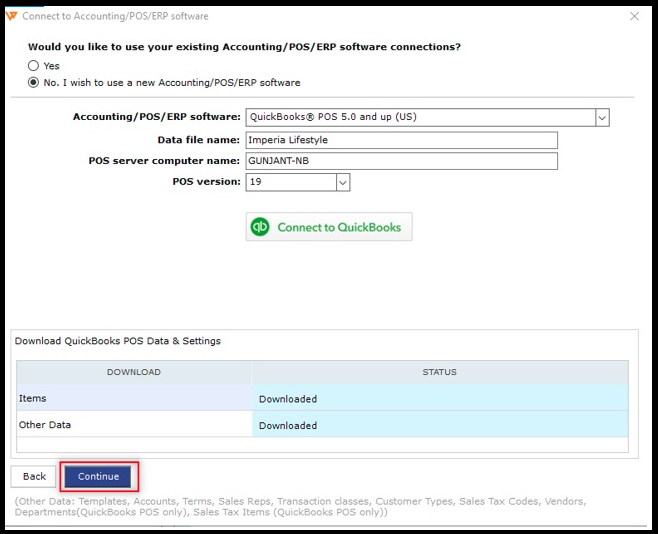Click the Accounting/POS/ERP software label
This screenshot has height=534, width=658.
[157, 117]
